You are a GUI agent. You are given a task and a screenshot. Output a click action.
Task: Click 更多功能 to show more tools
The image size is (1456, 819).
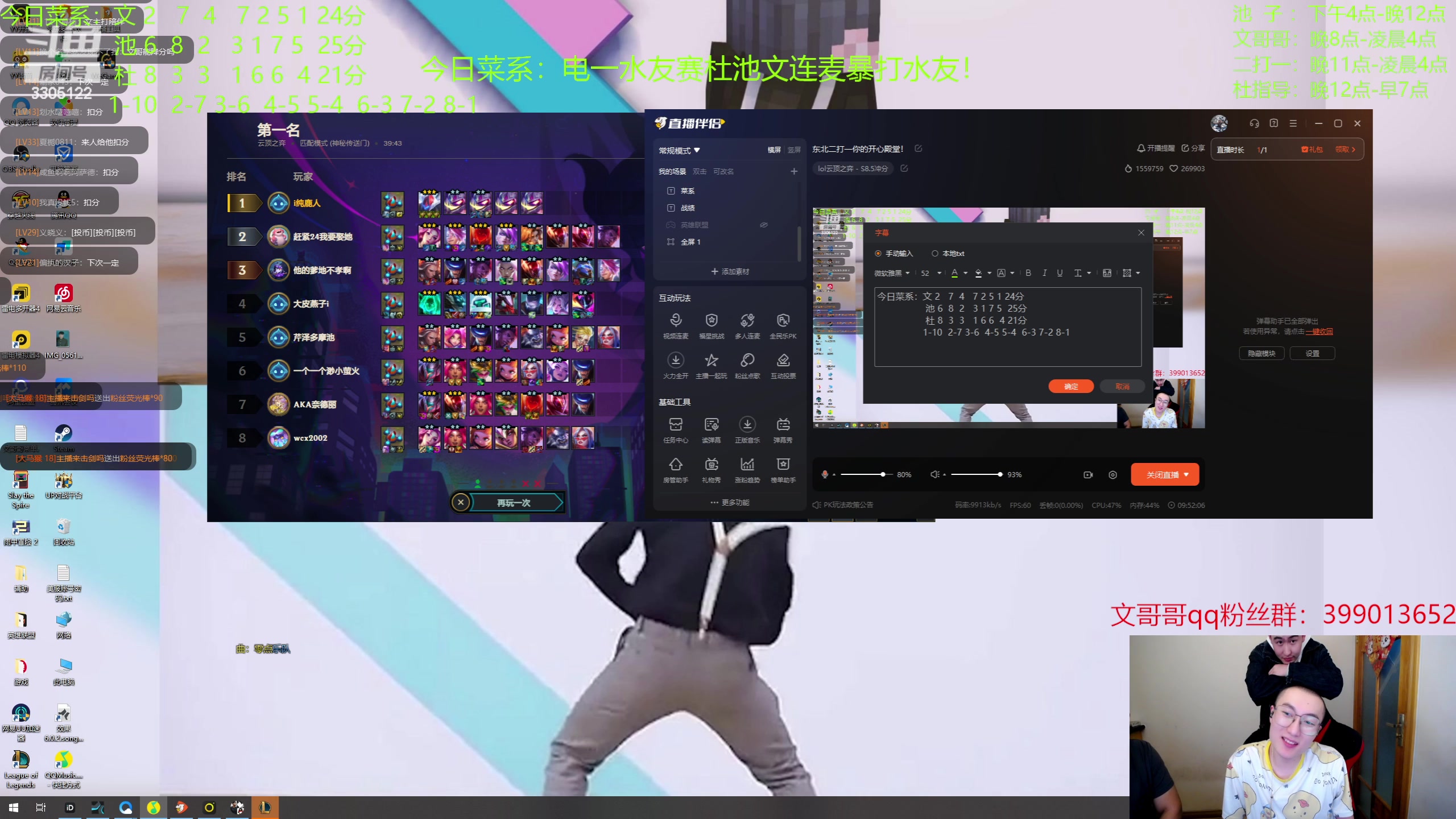(730, 503)
